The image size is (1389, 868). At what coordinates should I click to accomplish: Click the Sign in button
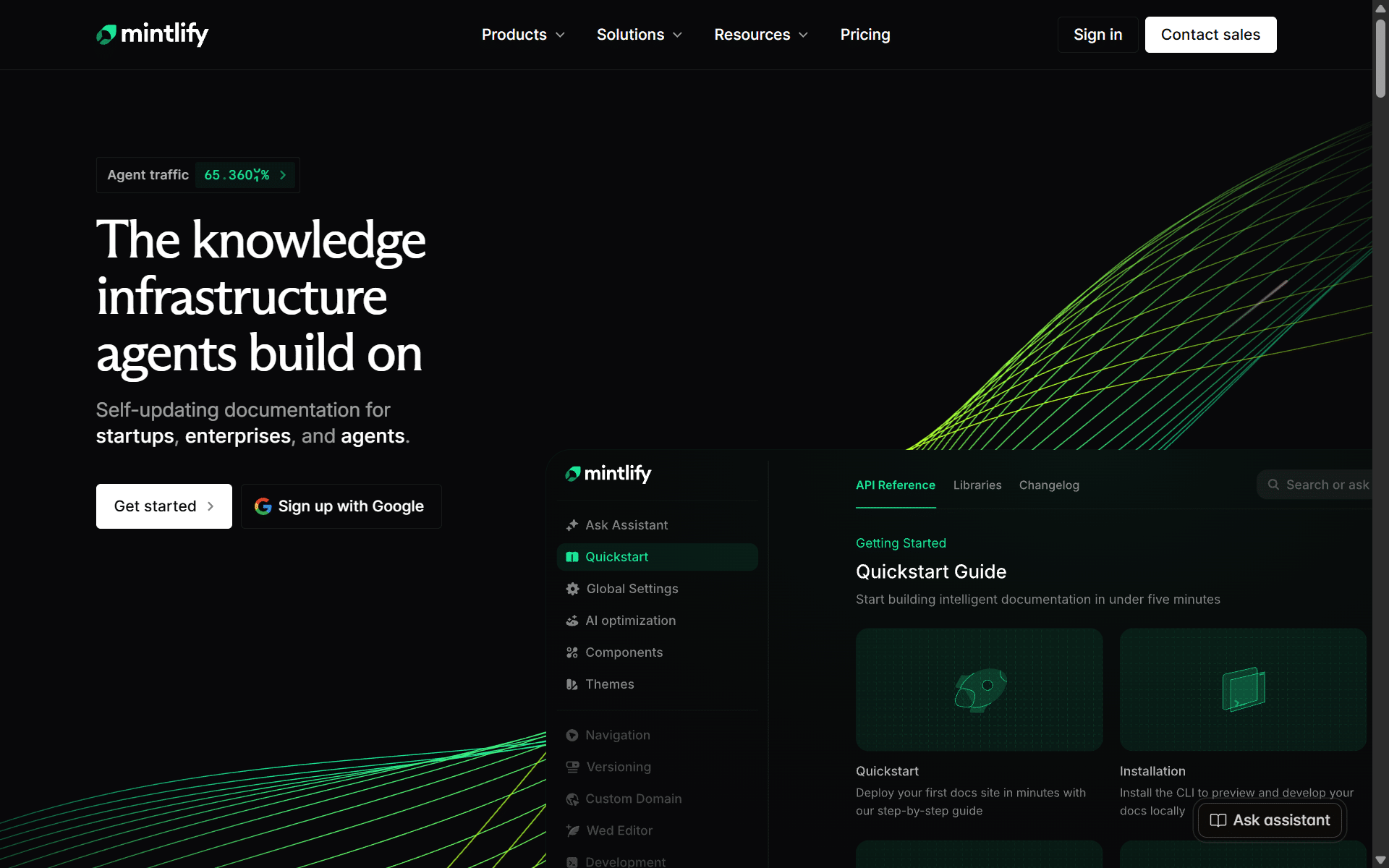point(1097,35)
